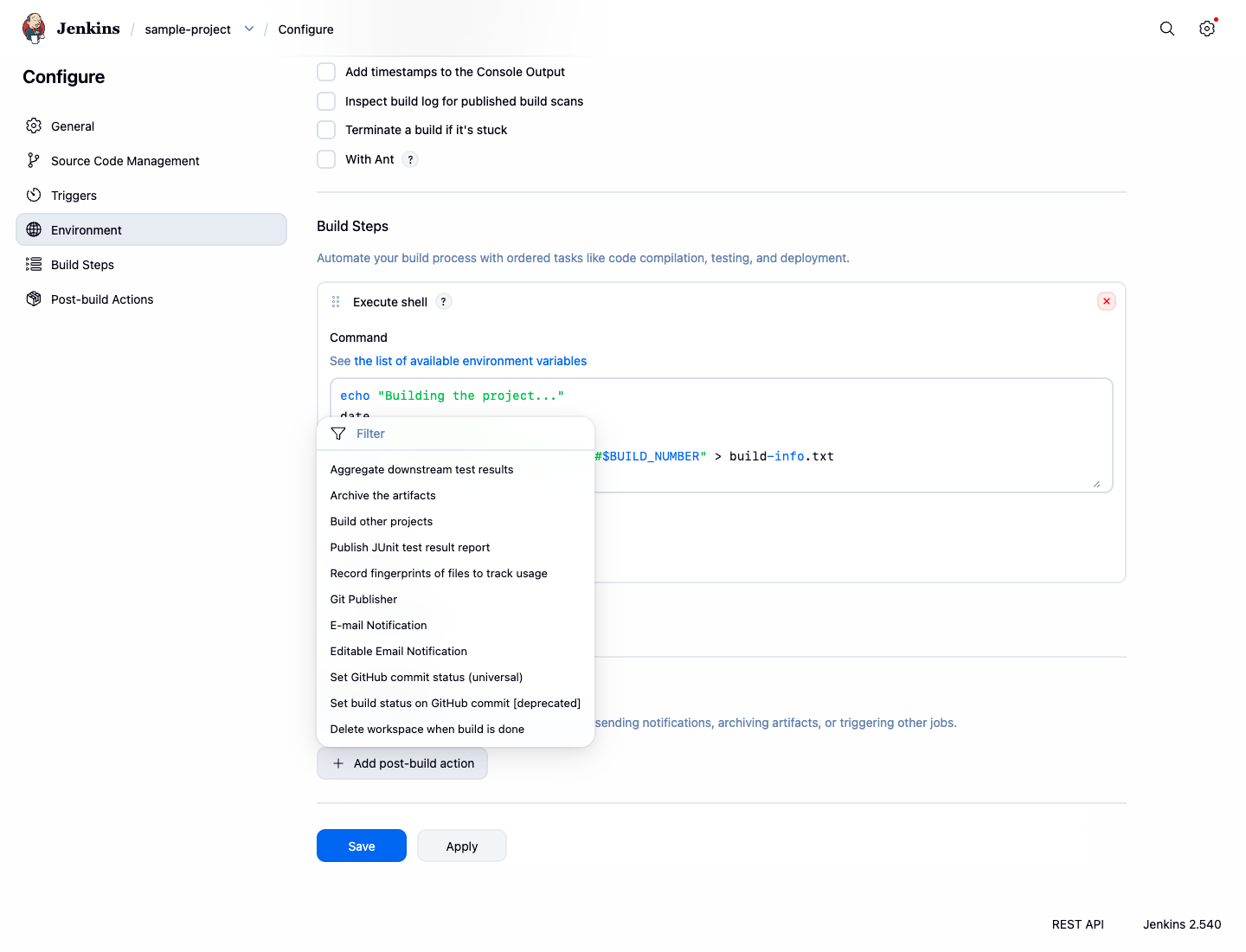Select Aggregate downstream test results
The image size is (1246, 952).
[455, 469]
